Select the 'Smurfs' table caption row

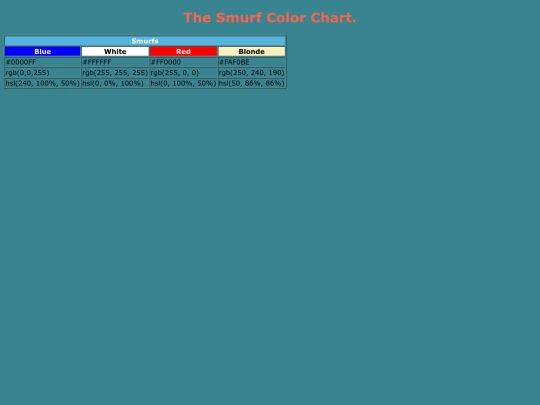[145, 41]
